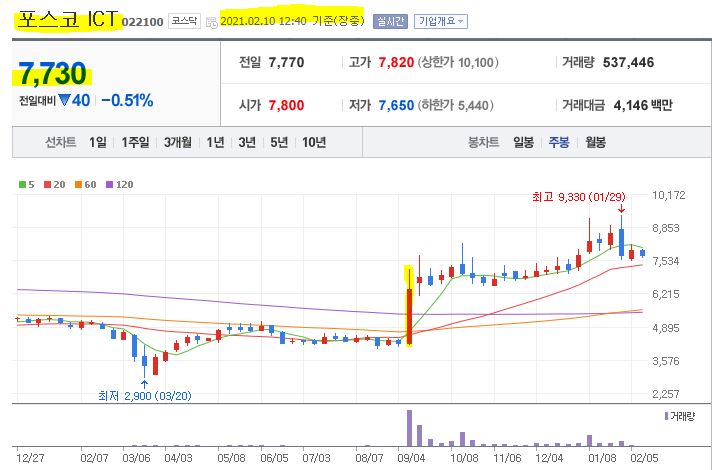Select the 10년 line chart period
Viewport: 712px width, 470px height.
(314, 143)
